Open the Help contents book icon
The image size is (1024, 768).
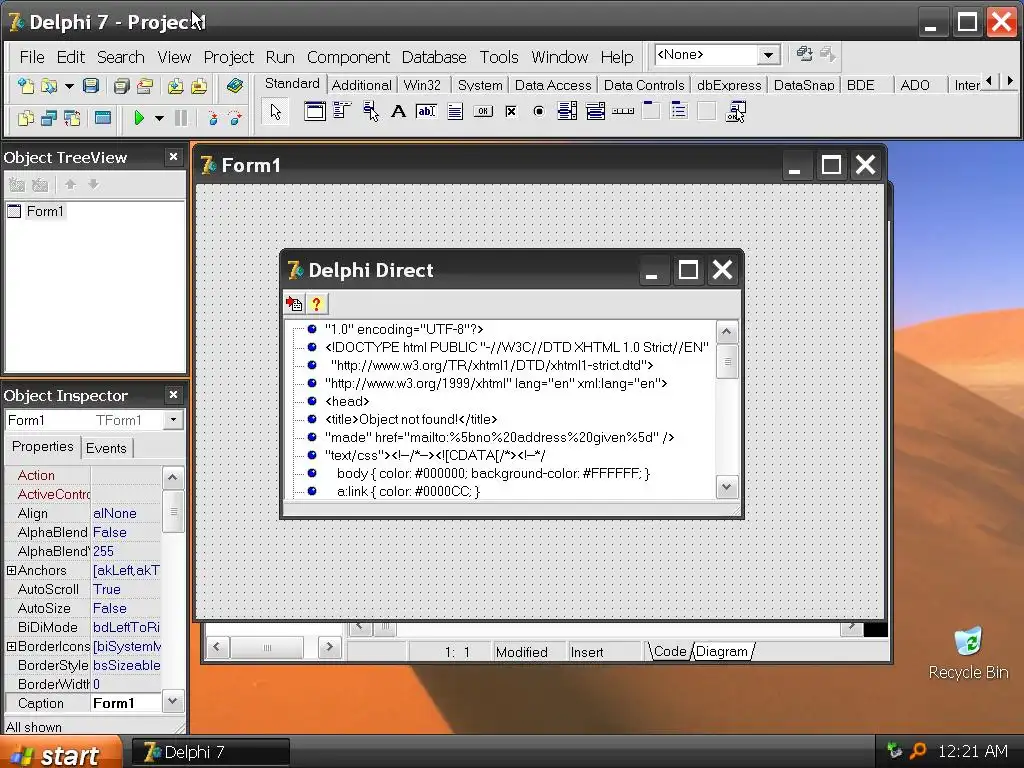234,86
